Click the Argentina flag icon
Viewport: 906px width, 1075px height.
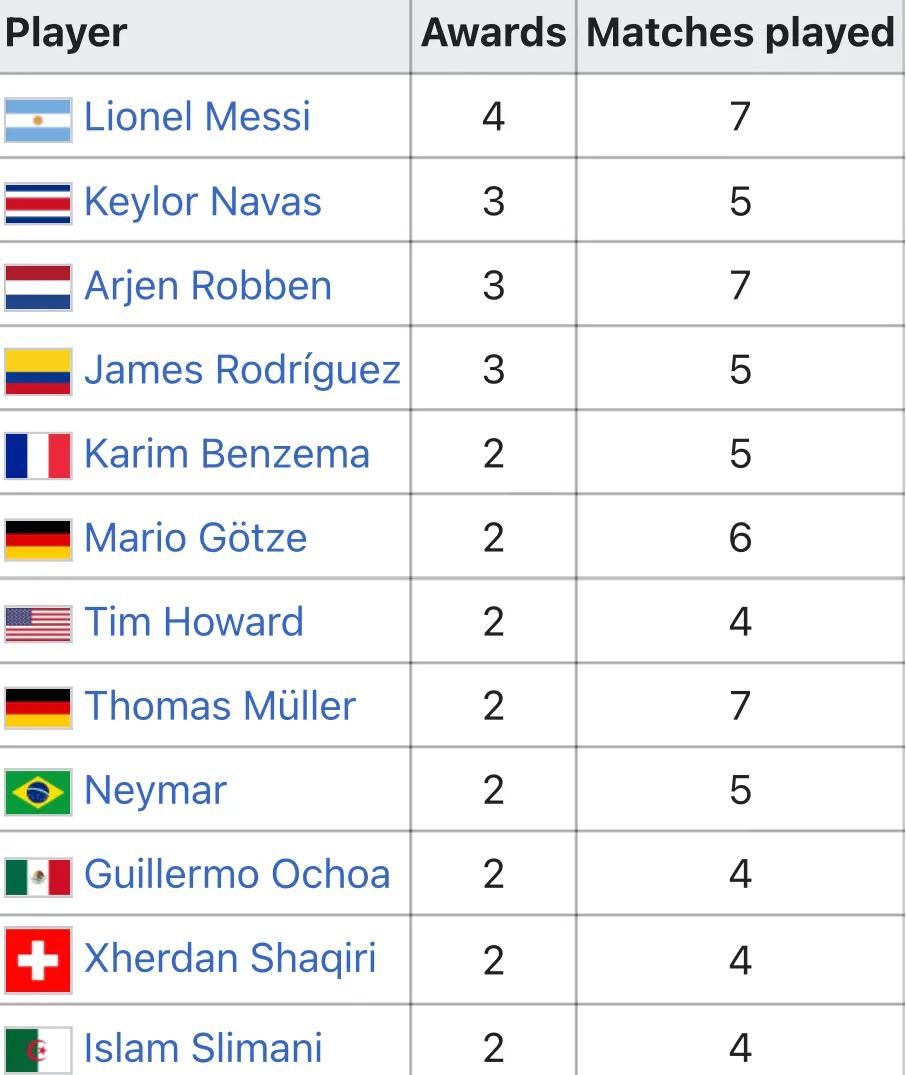38,120
